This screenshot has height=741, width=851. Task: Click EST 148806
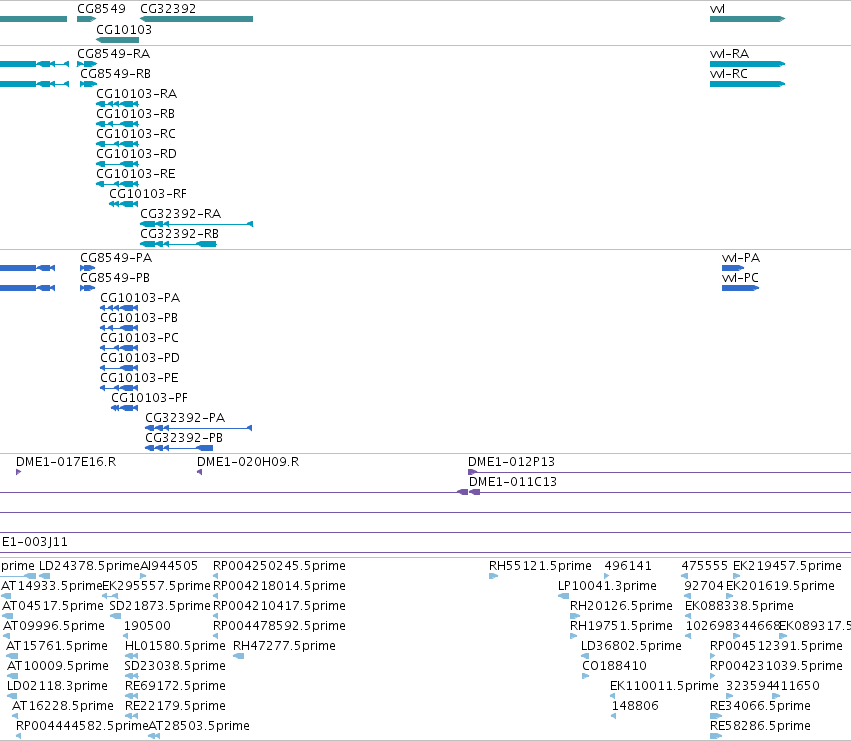(635, 706)
